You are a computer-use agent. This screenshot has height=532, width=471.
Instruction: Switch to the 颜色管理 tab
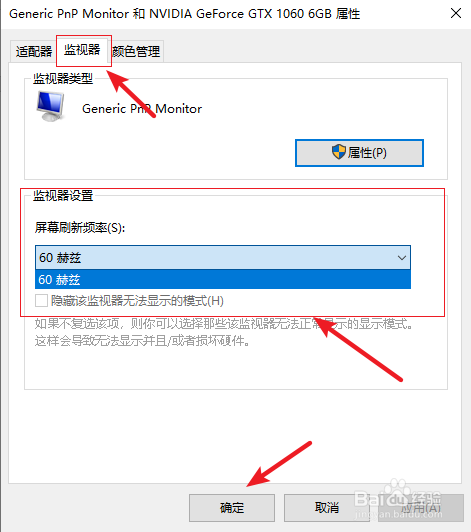(x=136, y=52)
